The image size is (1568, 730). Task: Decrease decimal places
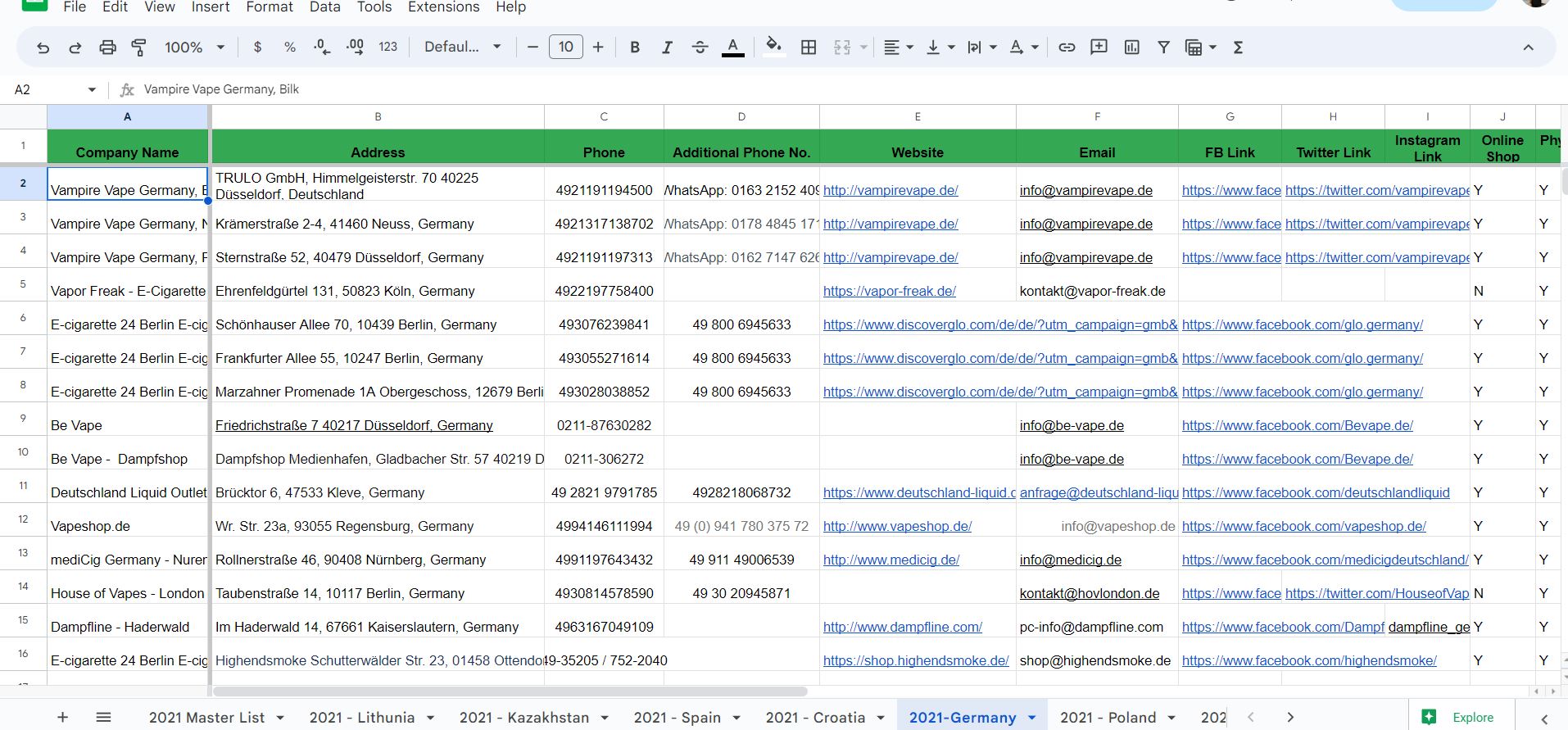coord(322,48)
